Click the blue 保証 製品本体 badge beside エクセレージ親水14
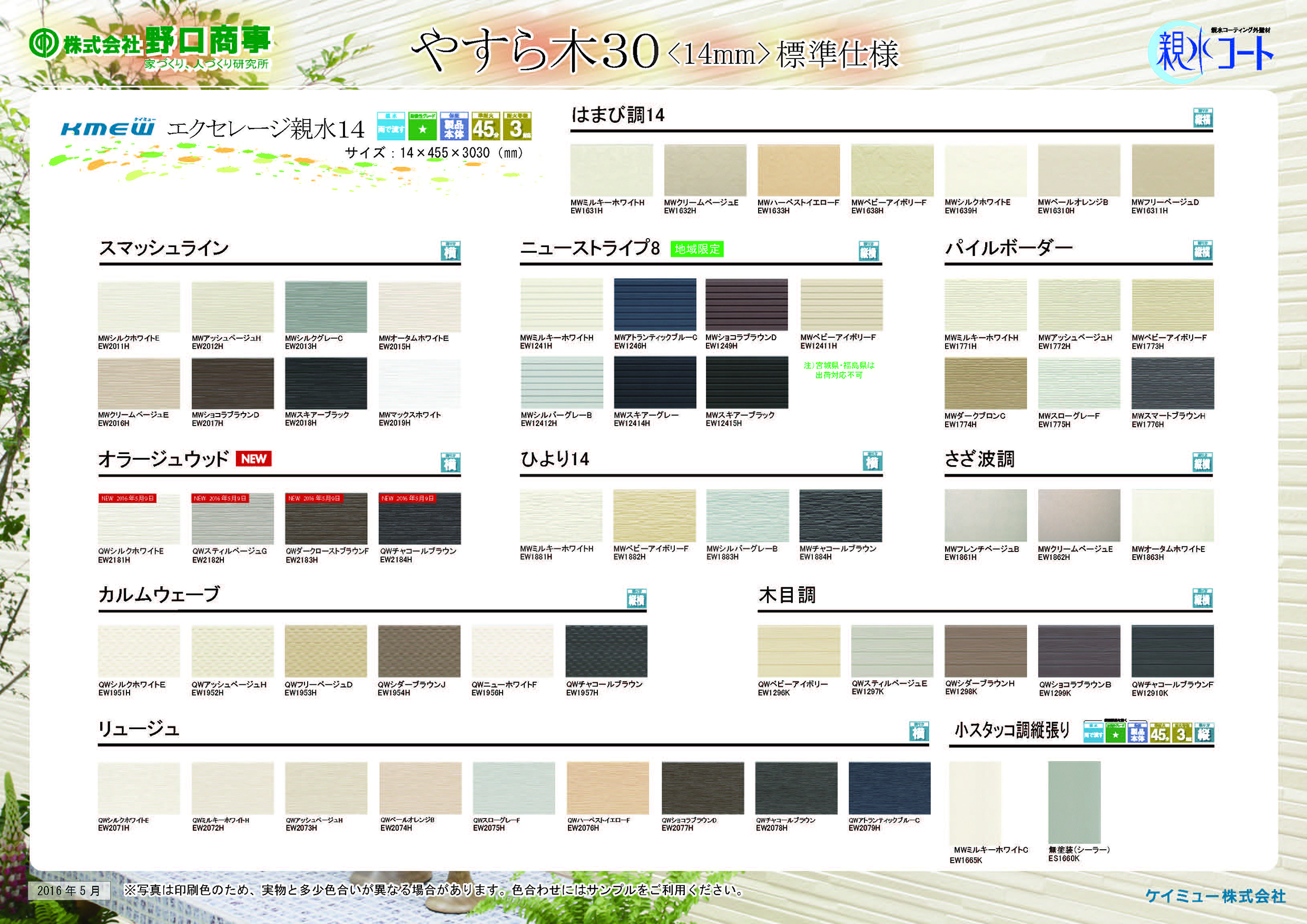The image size is (1307, 924). [x=454, y=126]
